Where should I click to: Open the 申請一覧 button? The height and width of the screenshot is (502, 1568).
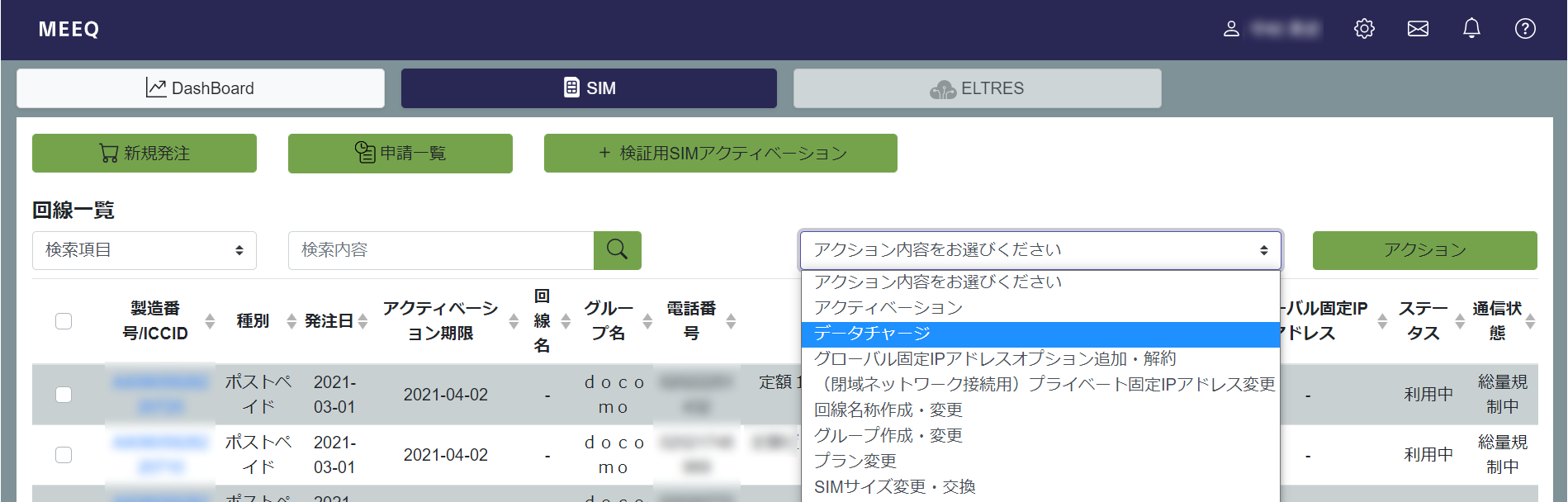click(400, 154)
